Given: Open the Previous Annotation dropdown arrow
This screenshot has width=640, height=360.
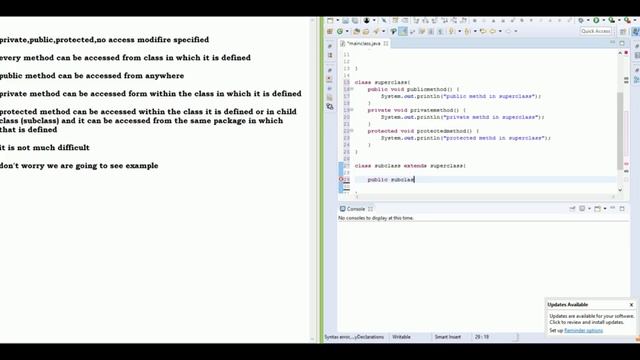Looking at the screenshot, I should point(475,31).
